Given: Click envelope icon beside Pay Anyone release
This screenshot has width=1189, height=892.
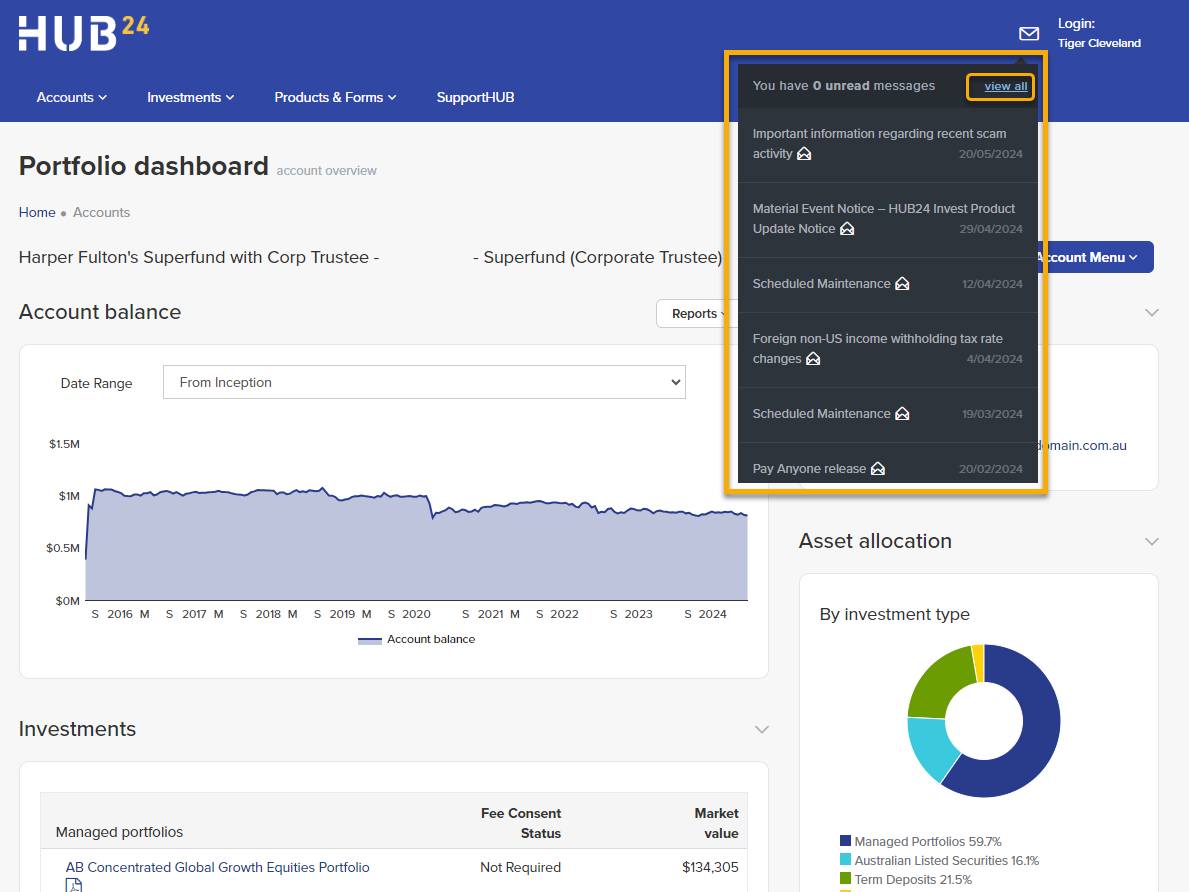Looking at the screenshot, I should [877, 468].
